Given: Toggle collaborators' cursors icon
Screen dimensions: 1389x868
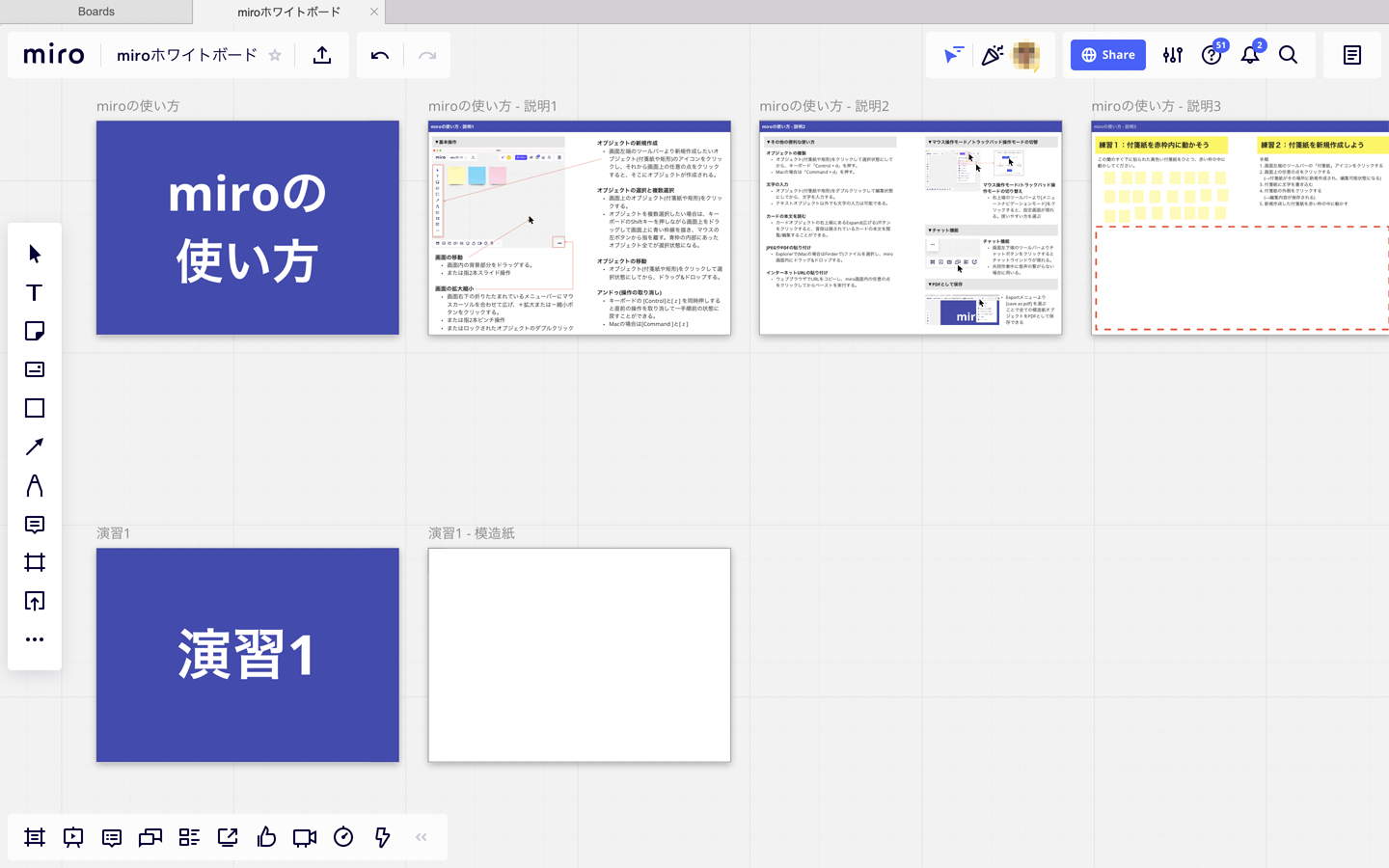Looking at the screenshot, I should pyautogui.click(x=954, y=55).
